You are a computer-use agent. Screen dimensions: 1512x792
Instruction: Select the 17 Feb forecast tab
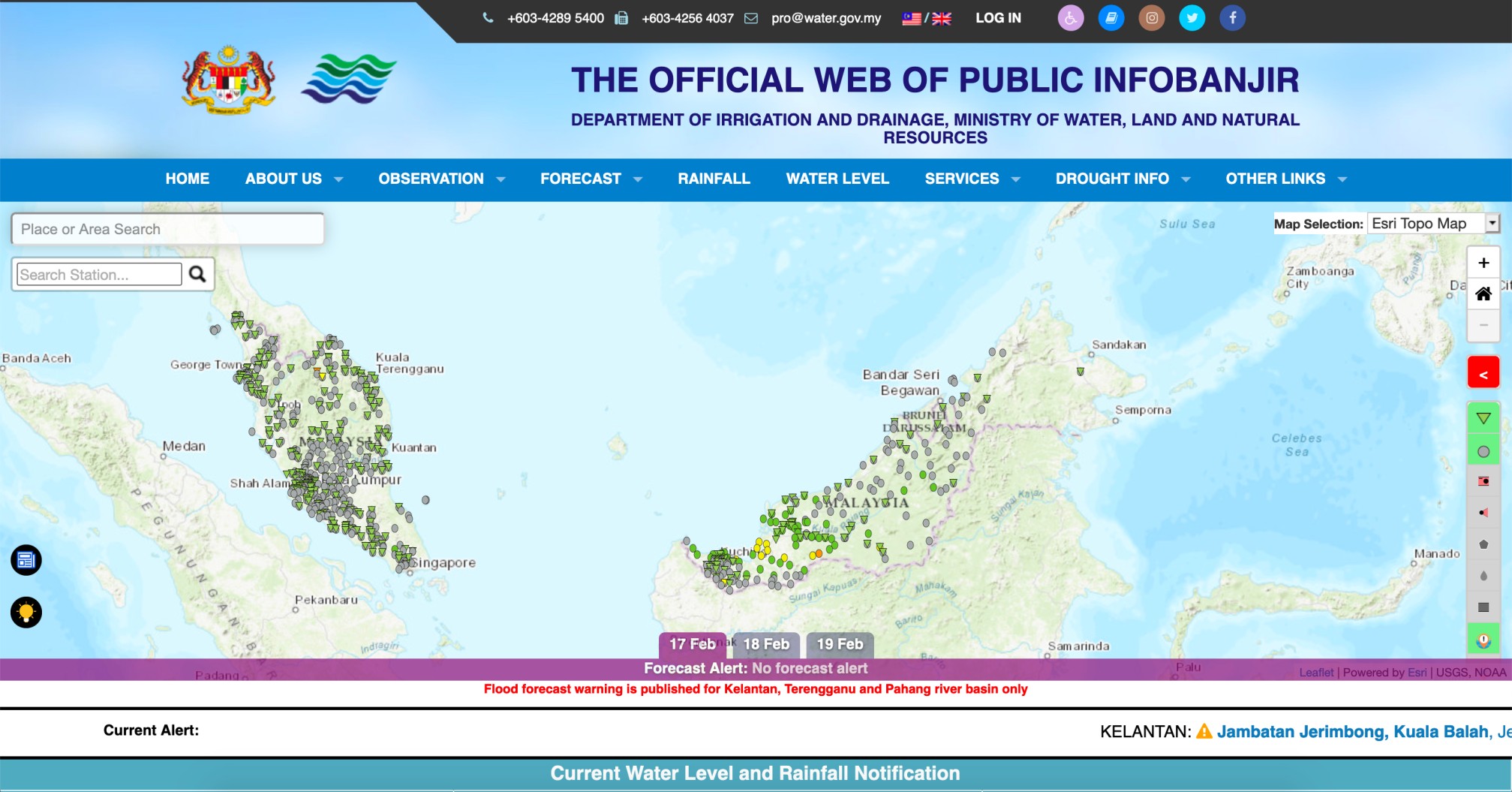(x=692, y=645)
